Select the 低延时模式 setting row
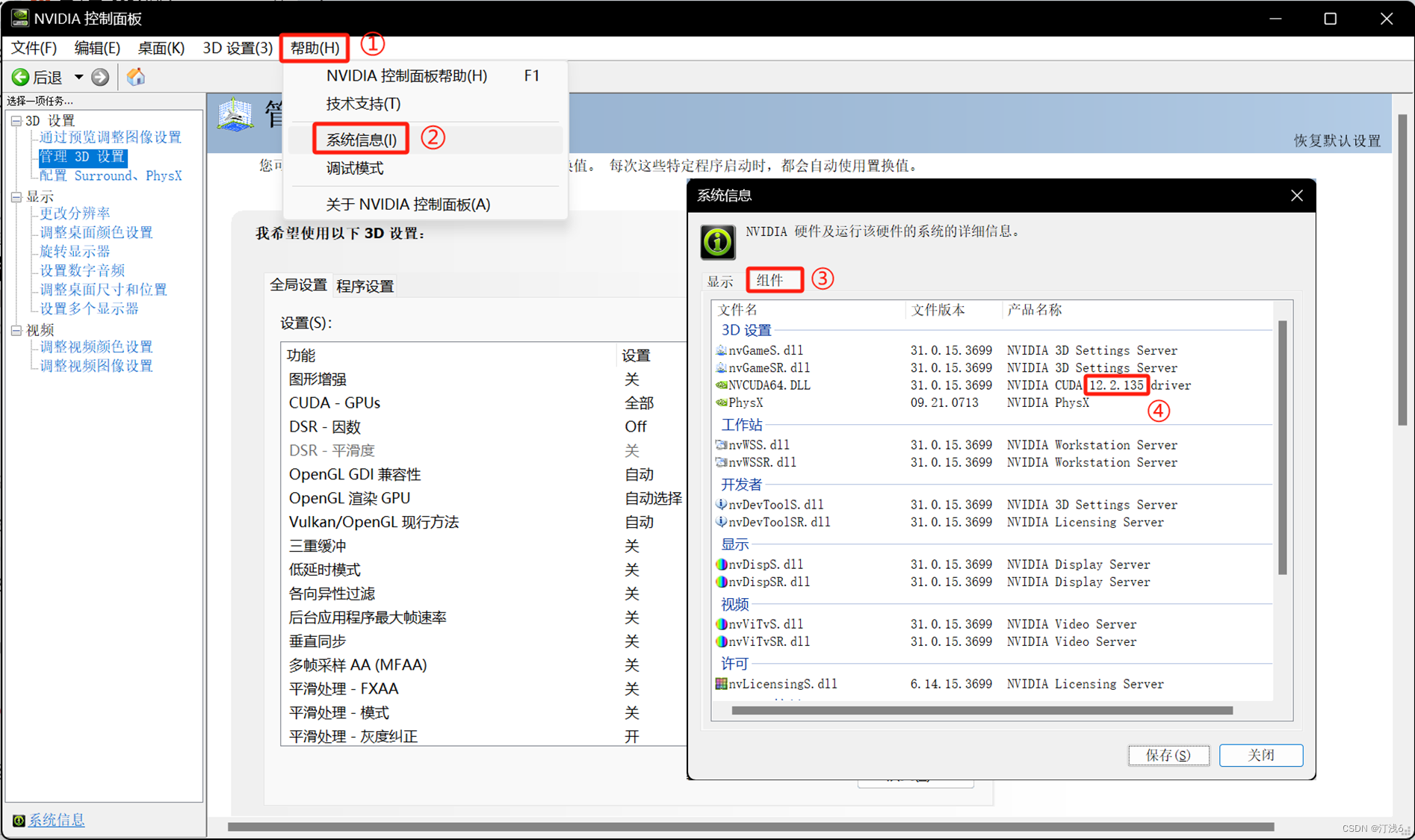The width and height of the screenshot is (1415, 840). pyautogui.click(x=484, y=570)
